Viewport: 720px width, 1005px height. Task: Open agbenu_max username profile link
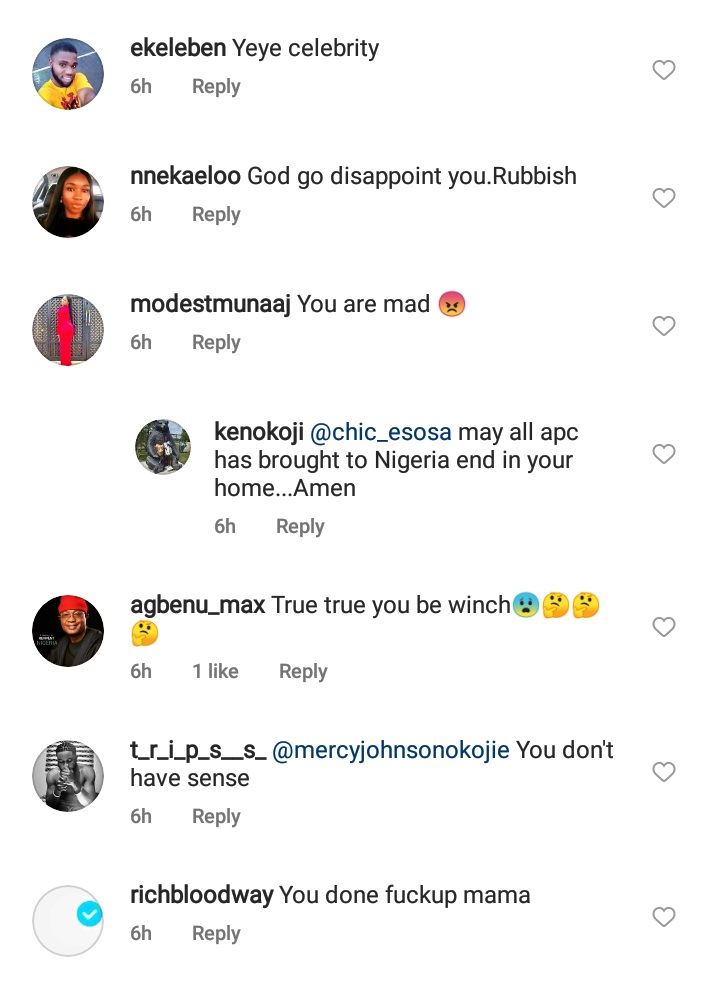point(197,605)
